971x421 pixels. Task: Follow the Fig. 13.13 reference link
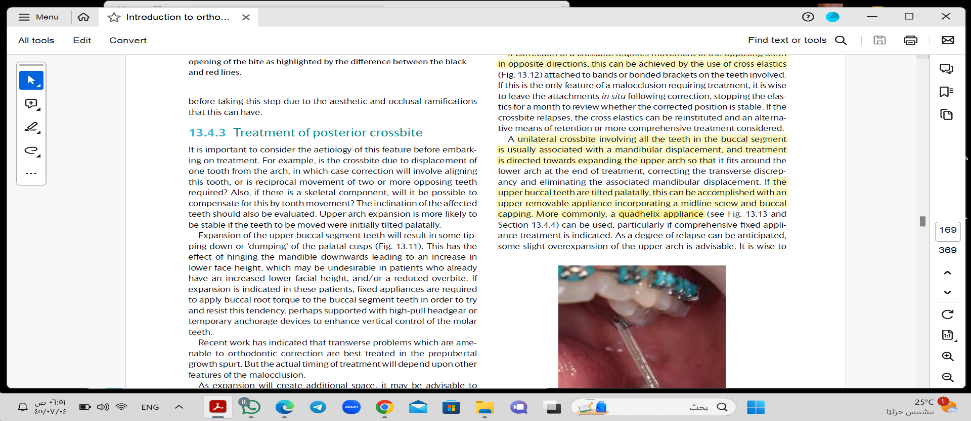(747, 214)
